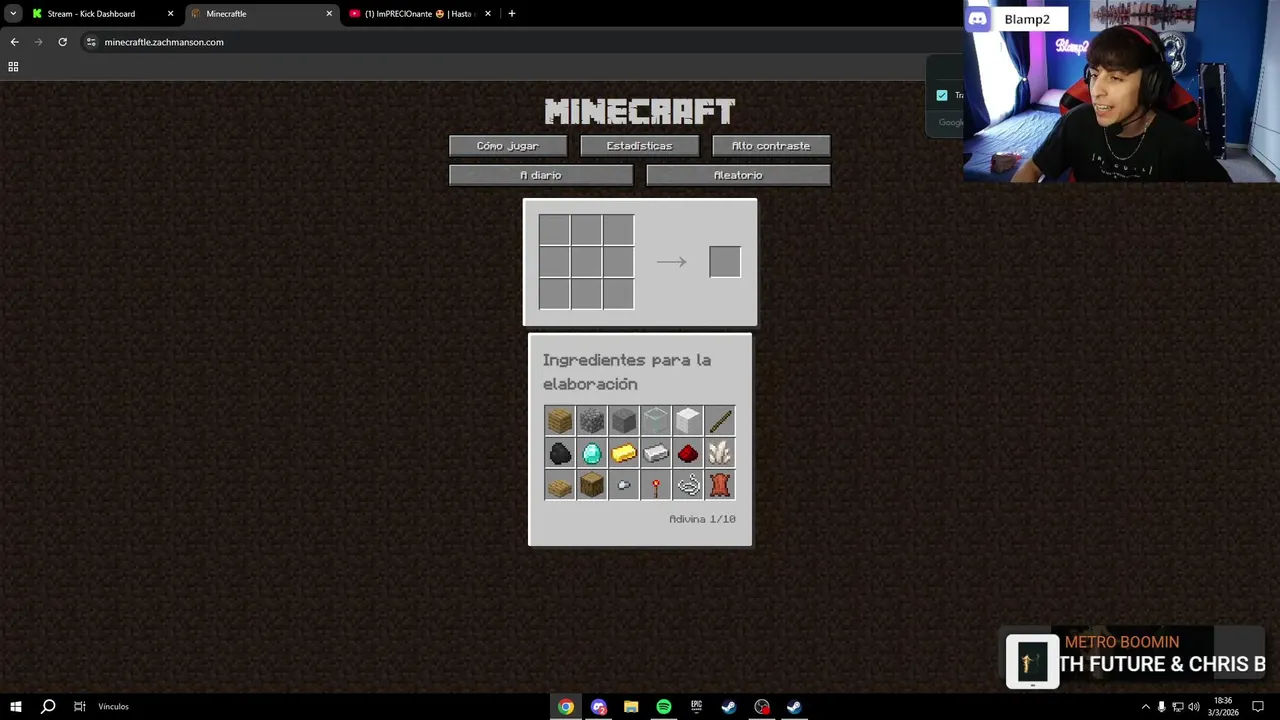Enable Alto contraste mode

click(771, 146)
